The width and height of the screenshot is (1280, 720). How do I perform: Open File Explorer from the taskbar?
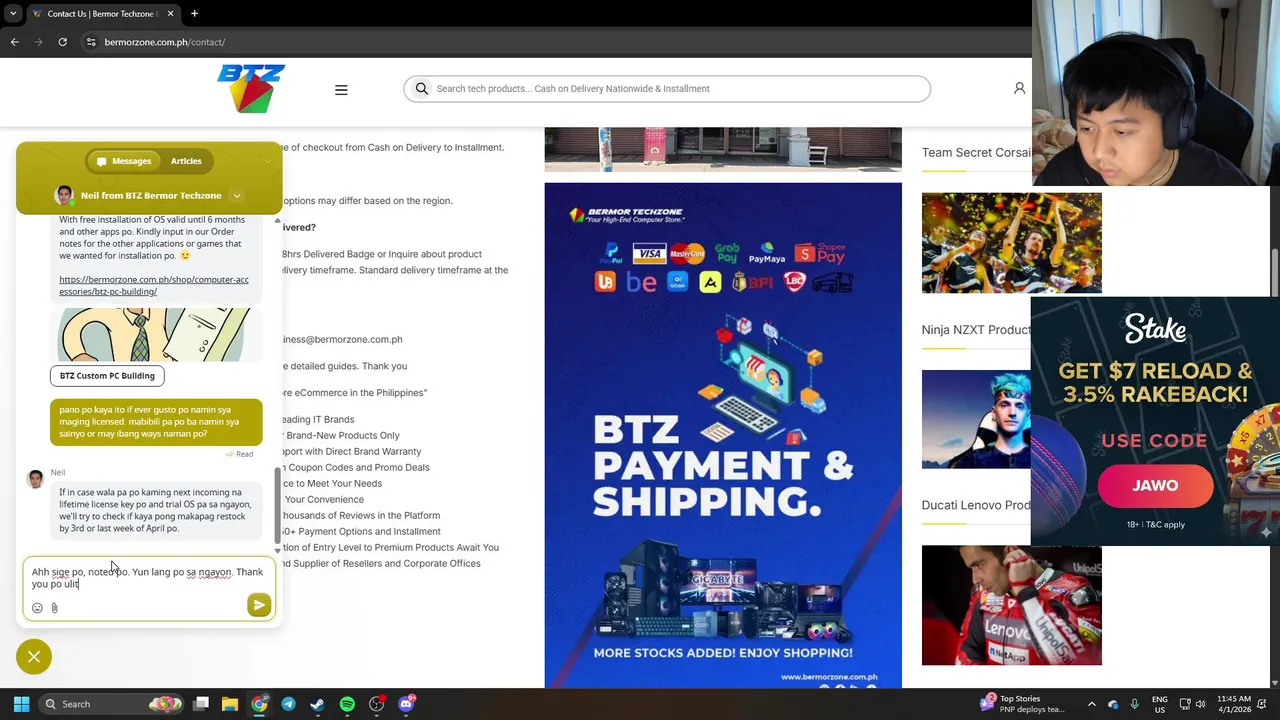click(230, 704)
